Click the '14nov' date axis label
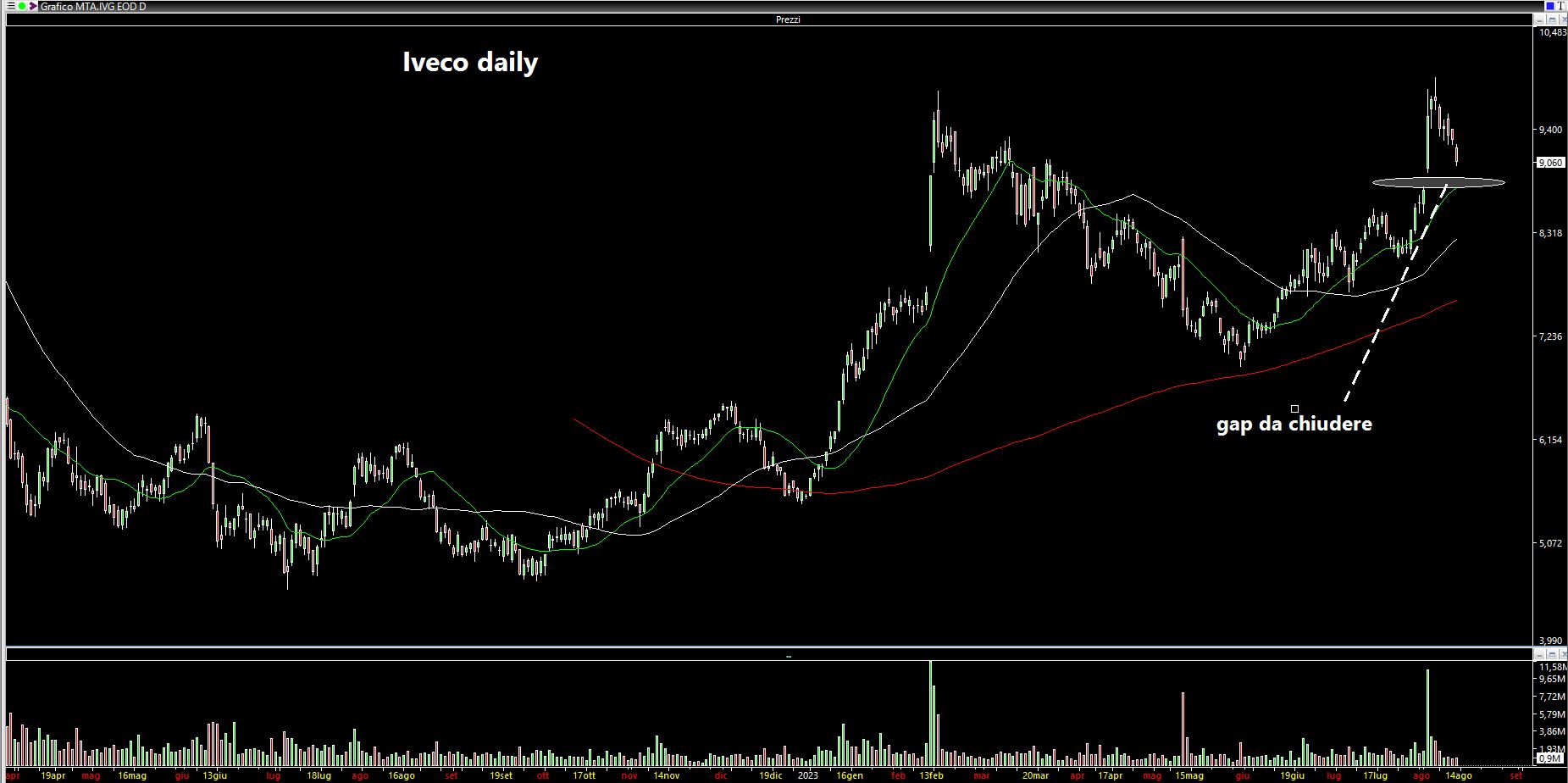1568x783 pixels. (666, 775)
